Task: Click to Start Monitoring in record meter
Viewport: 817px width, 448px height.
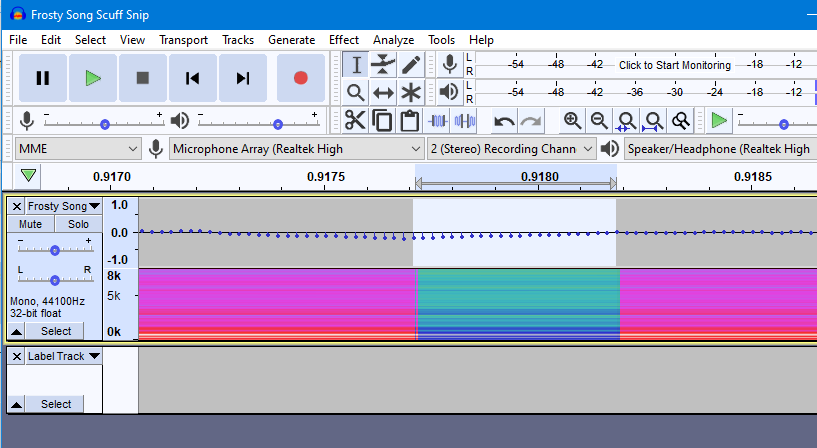Action: pos(675,65)
